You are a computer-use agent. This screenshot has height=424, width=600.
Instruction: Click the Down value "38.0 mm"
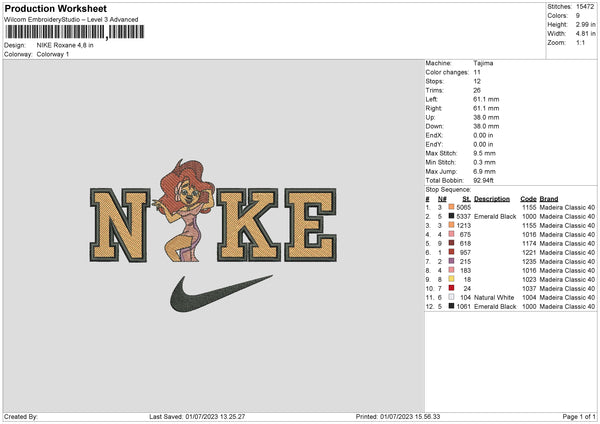(486, 126)
